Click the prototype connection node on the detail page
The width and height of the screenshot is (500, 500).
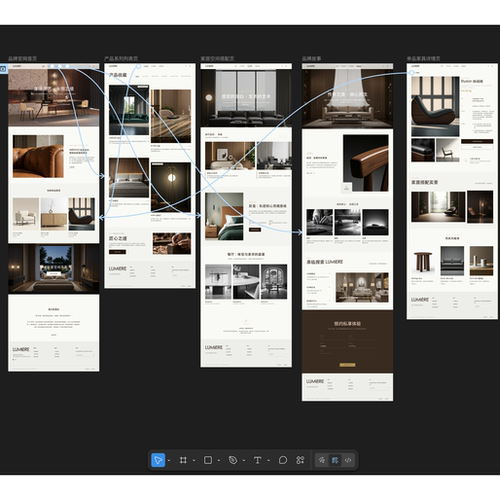pyautogui.click(x=412, y=73)
